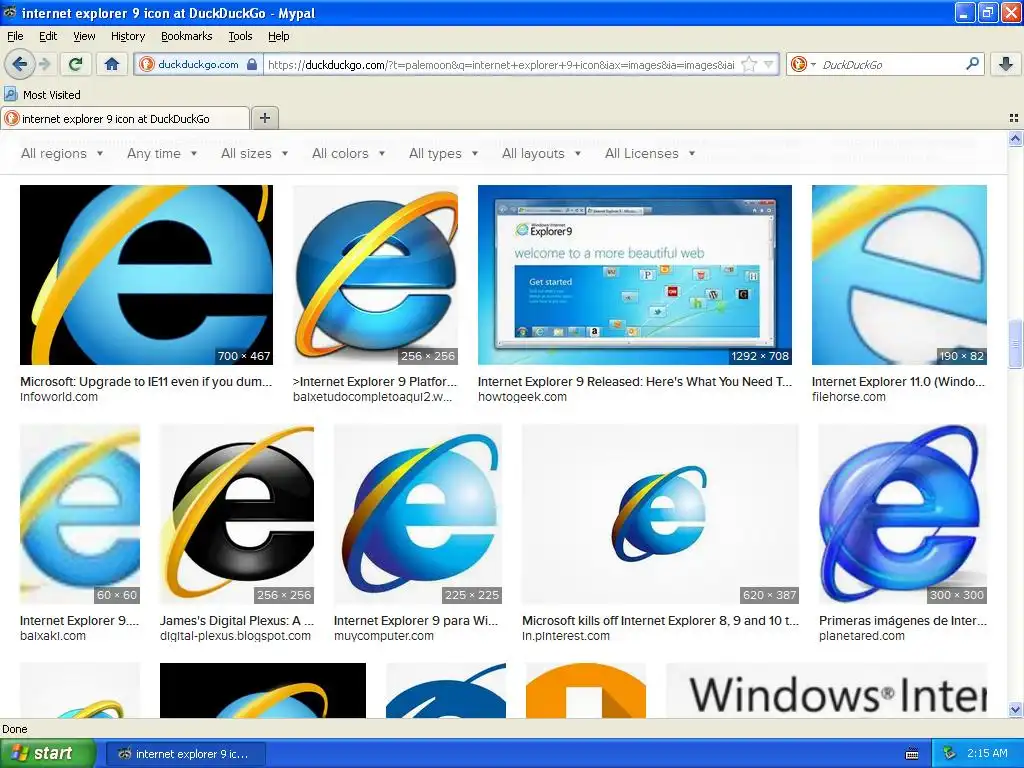Click the Mypal taskbar window button
Viewport: 1024px width, 768px height.
pyautogui.click(x=185, y=754)
